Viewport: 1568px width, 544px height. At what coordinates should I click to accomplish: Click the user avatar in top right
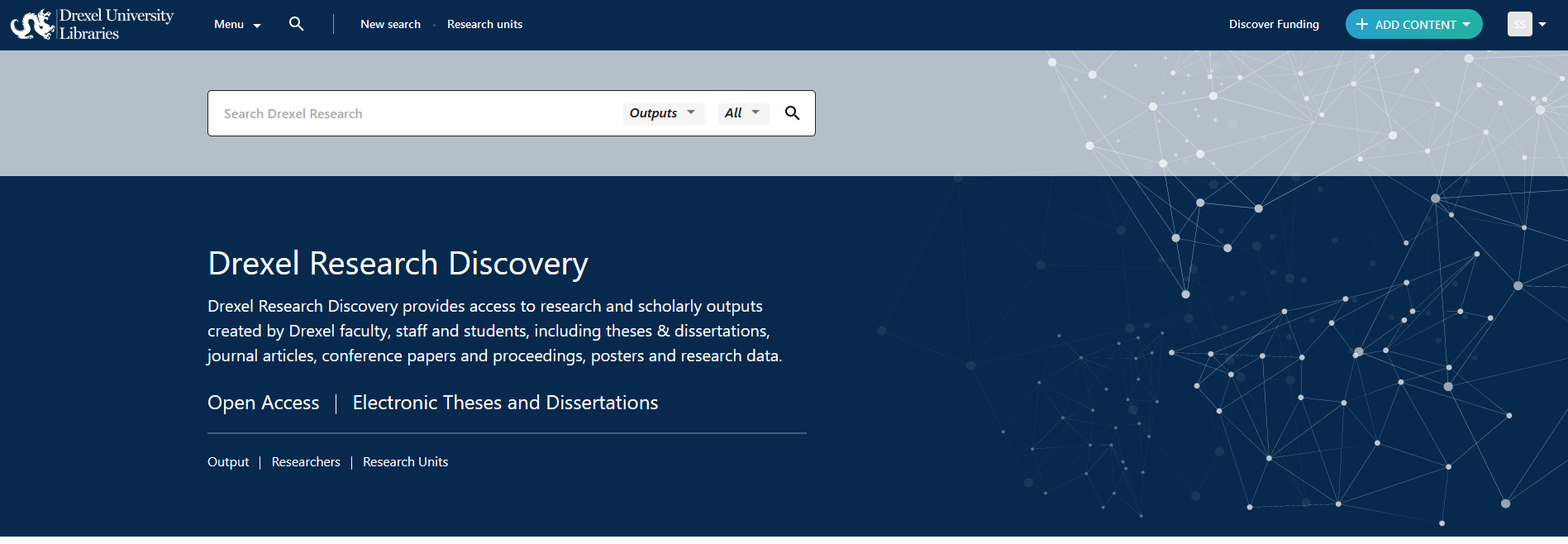1519,24
